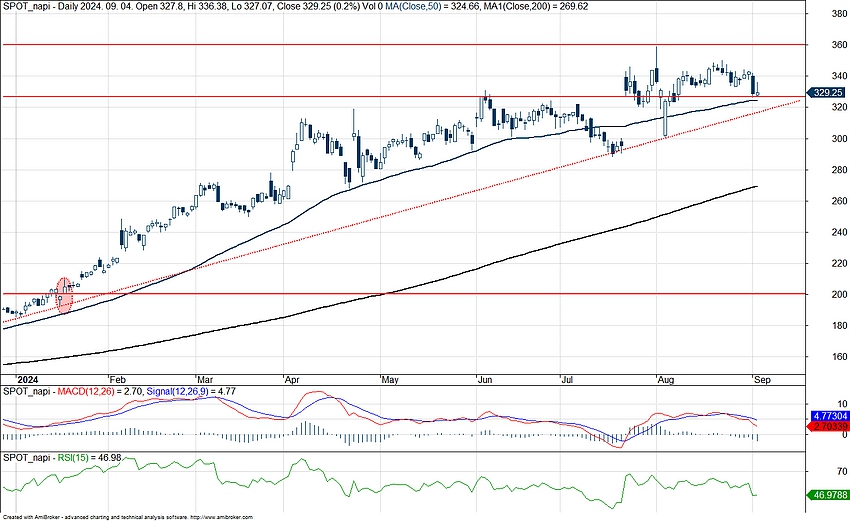This screenshot has width=850, height=521.
Task: Click the RSI(15) indicator label
Action: pyautogui.click(x=73, y=457)
